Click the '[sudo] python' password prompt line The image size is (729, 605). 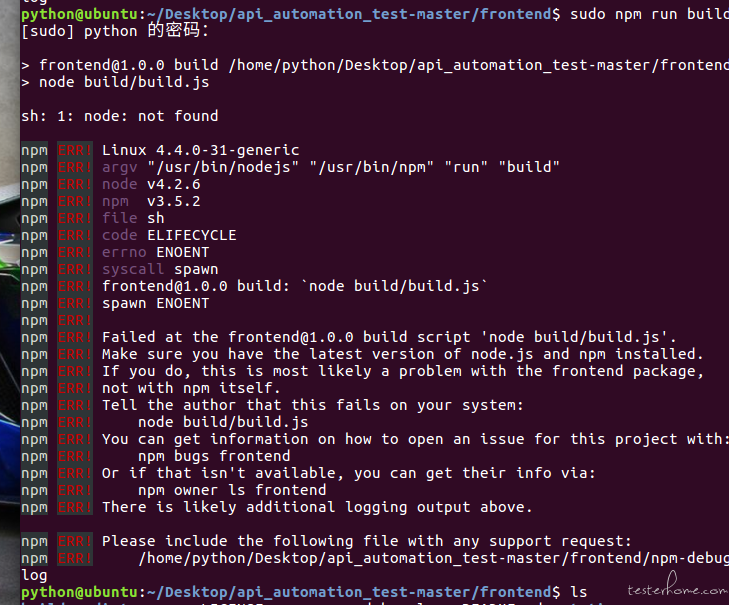pos(115,31)
